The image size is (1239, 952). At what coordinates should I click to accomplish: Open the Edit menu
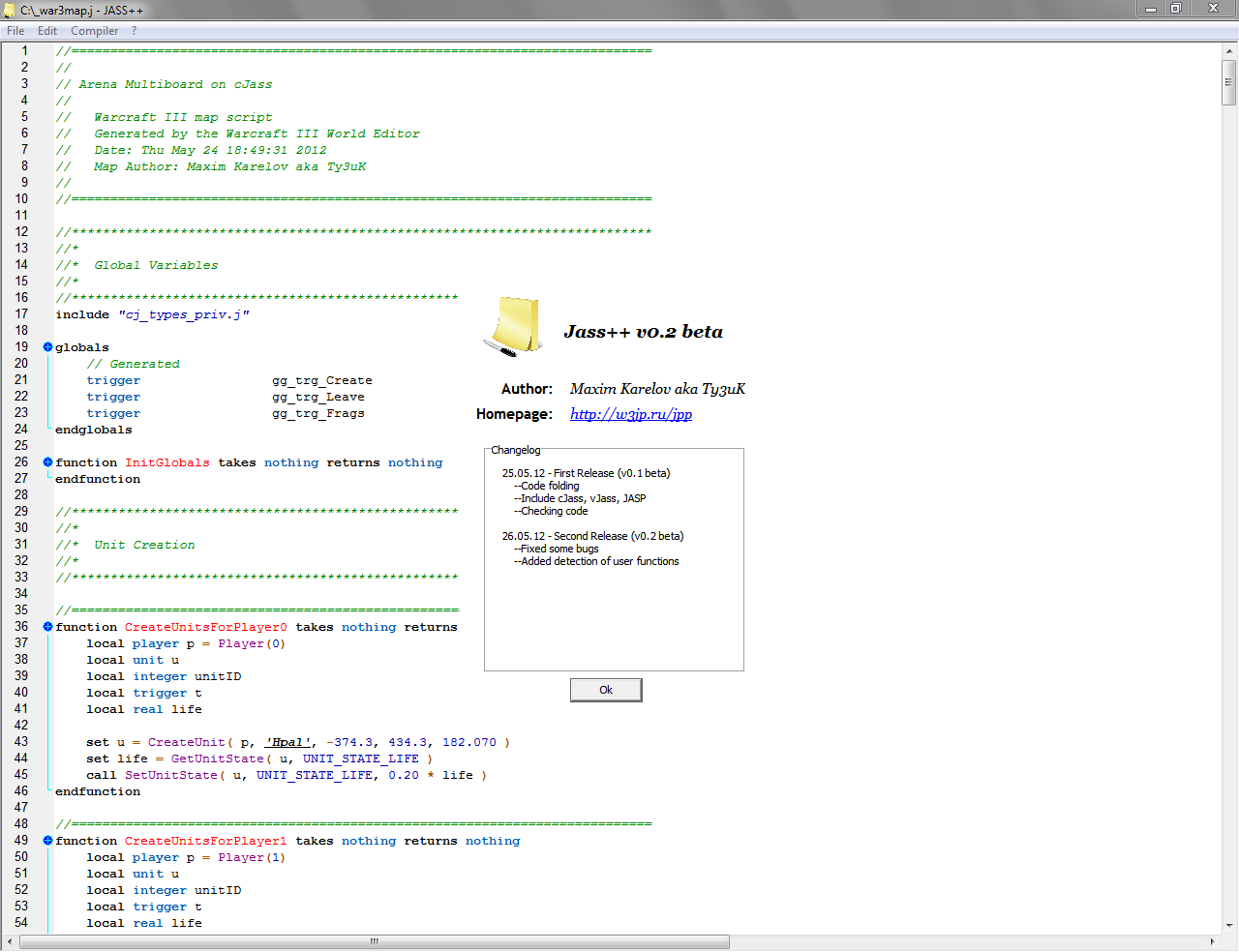[x=47, y=31]
